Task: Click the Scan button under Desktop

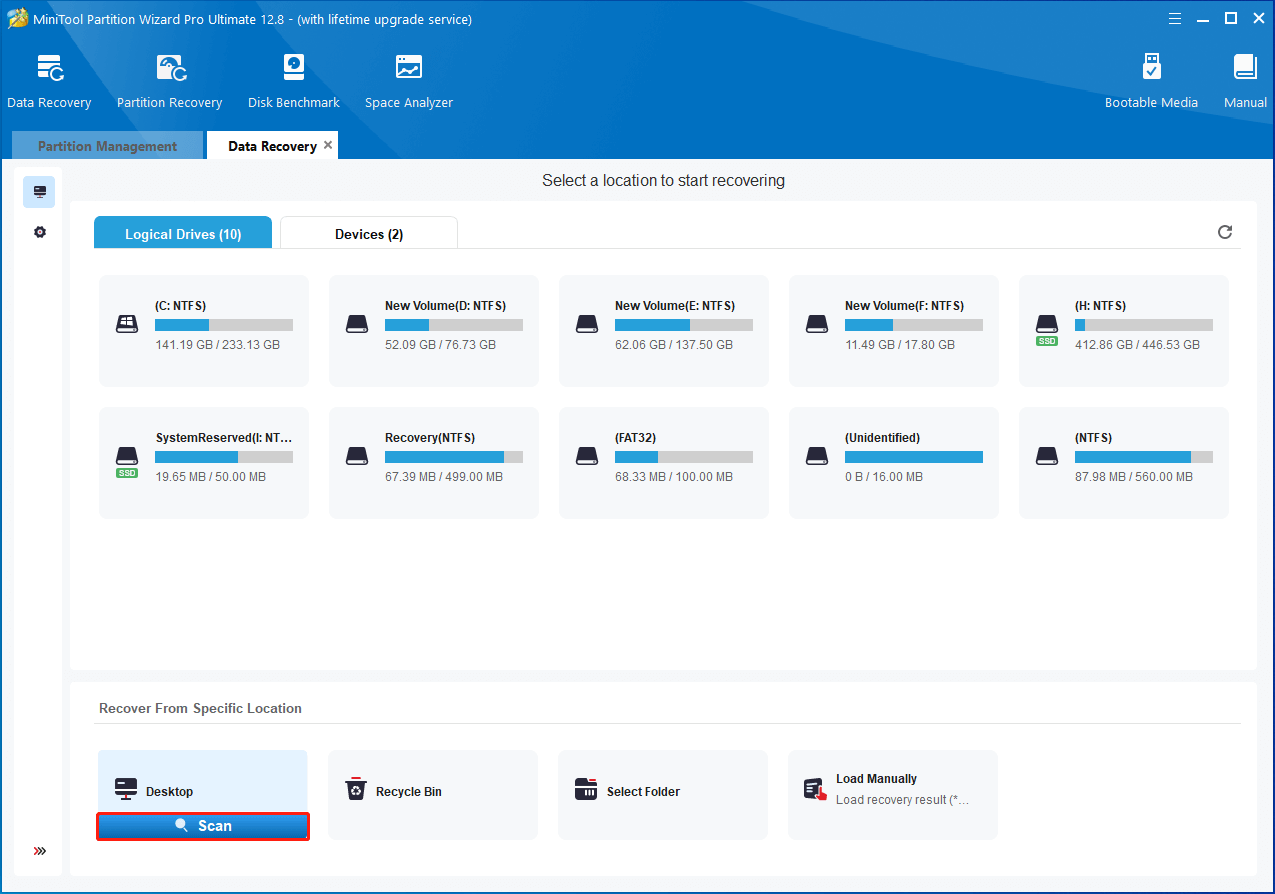Action: (203, 826)
